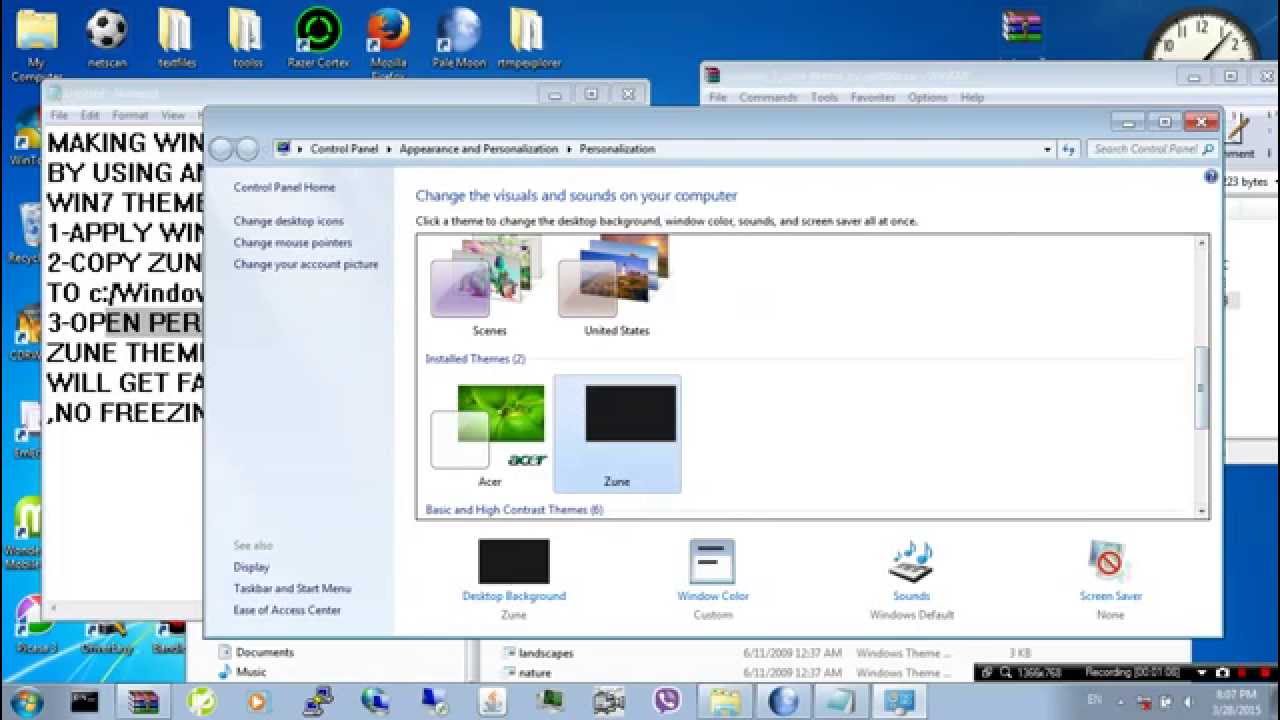Open Ease of Access Center link

[x=287, y=610]
